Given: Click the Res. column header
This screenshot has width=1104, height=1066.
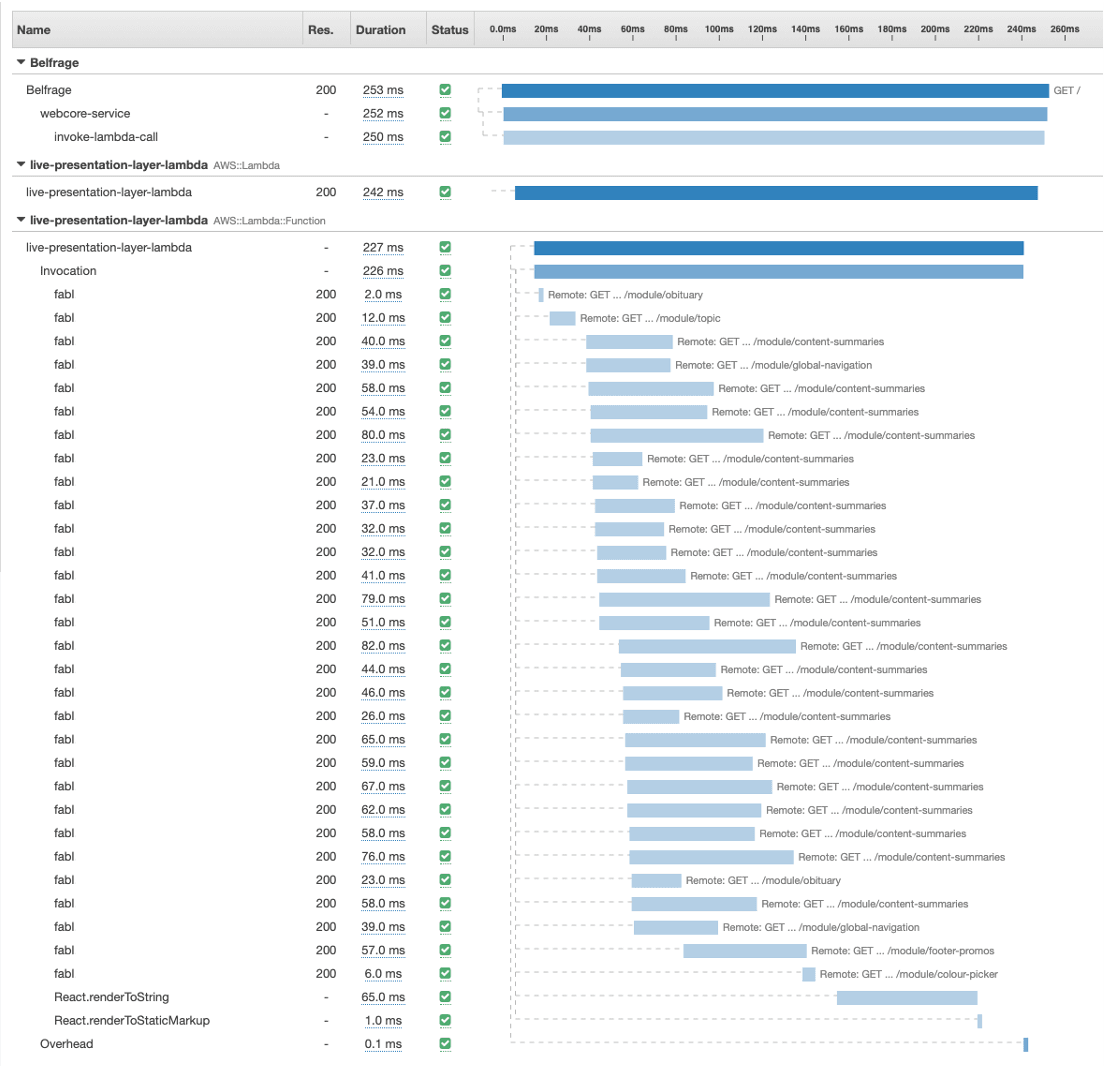Looking at the screenshot, I should 323,29.
